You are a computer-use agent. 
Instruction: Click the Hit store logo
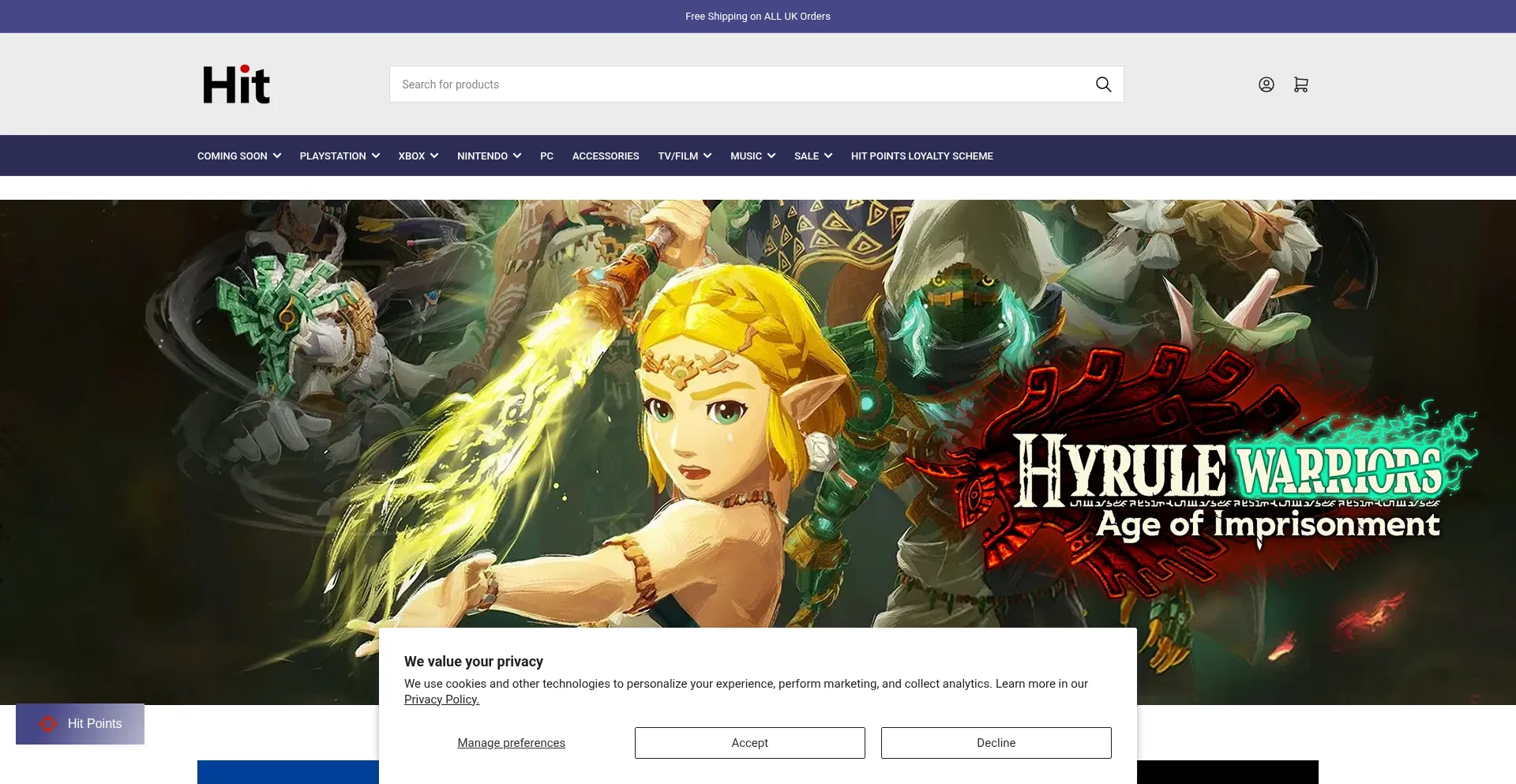[x=236, y=84]
